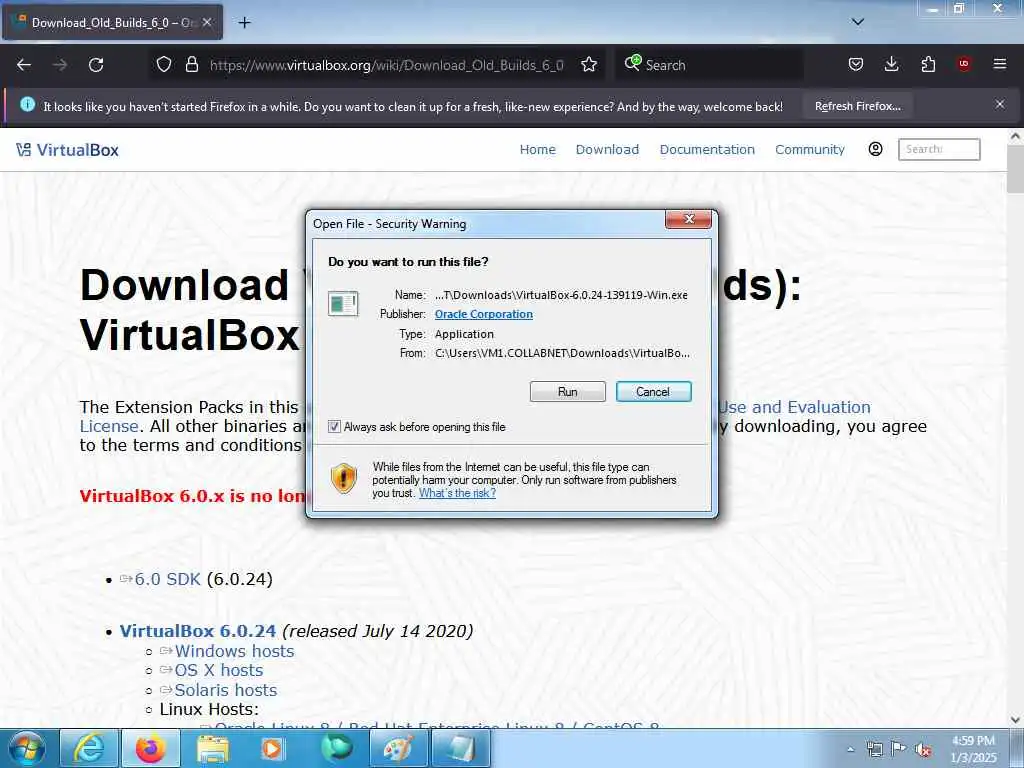Open the Community nav item
Viewport: 1024px width, 768px height.
click(810, 150)
